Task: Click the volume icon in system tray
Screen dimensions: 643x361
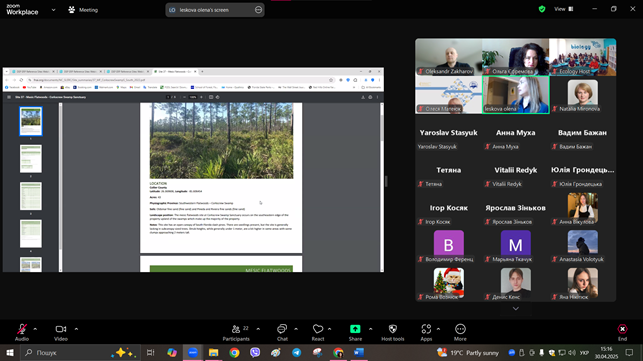Action: pos(572,352)
